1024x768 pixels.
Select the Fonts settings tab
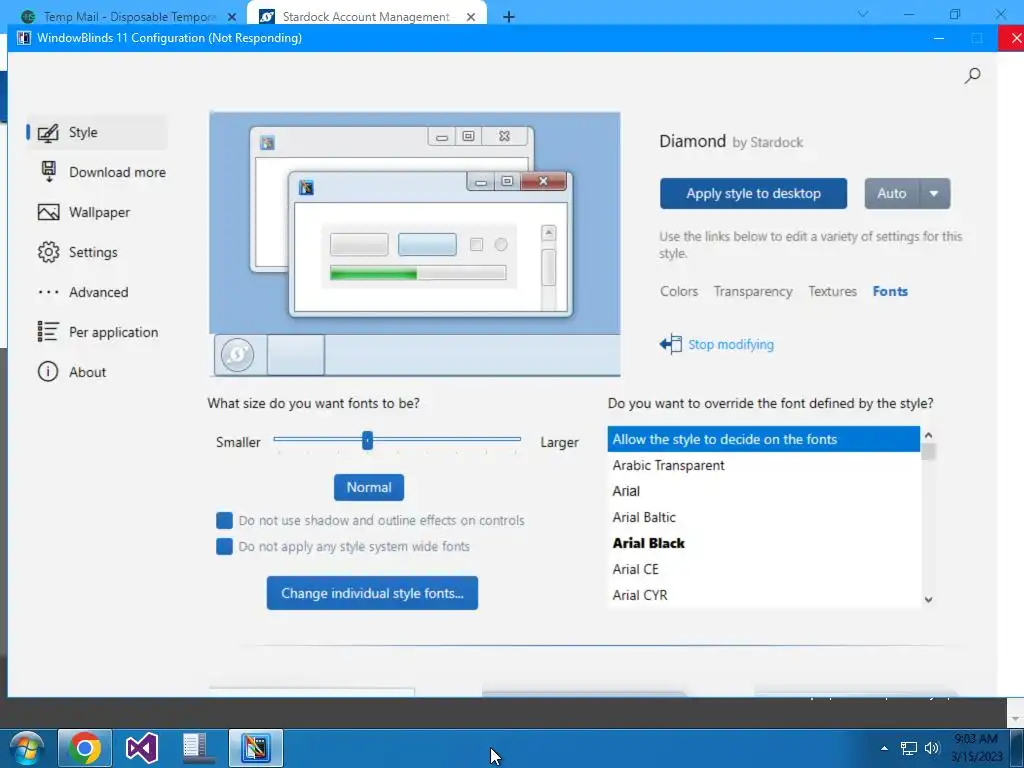pyautogui.click(x=890, y=291)
